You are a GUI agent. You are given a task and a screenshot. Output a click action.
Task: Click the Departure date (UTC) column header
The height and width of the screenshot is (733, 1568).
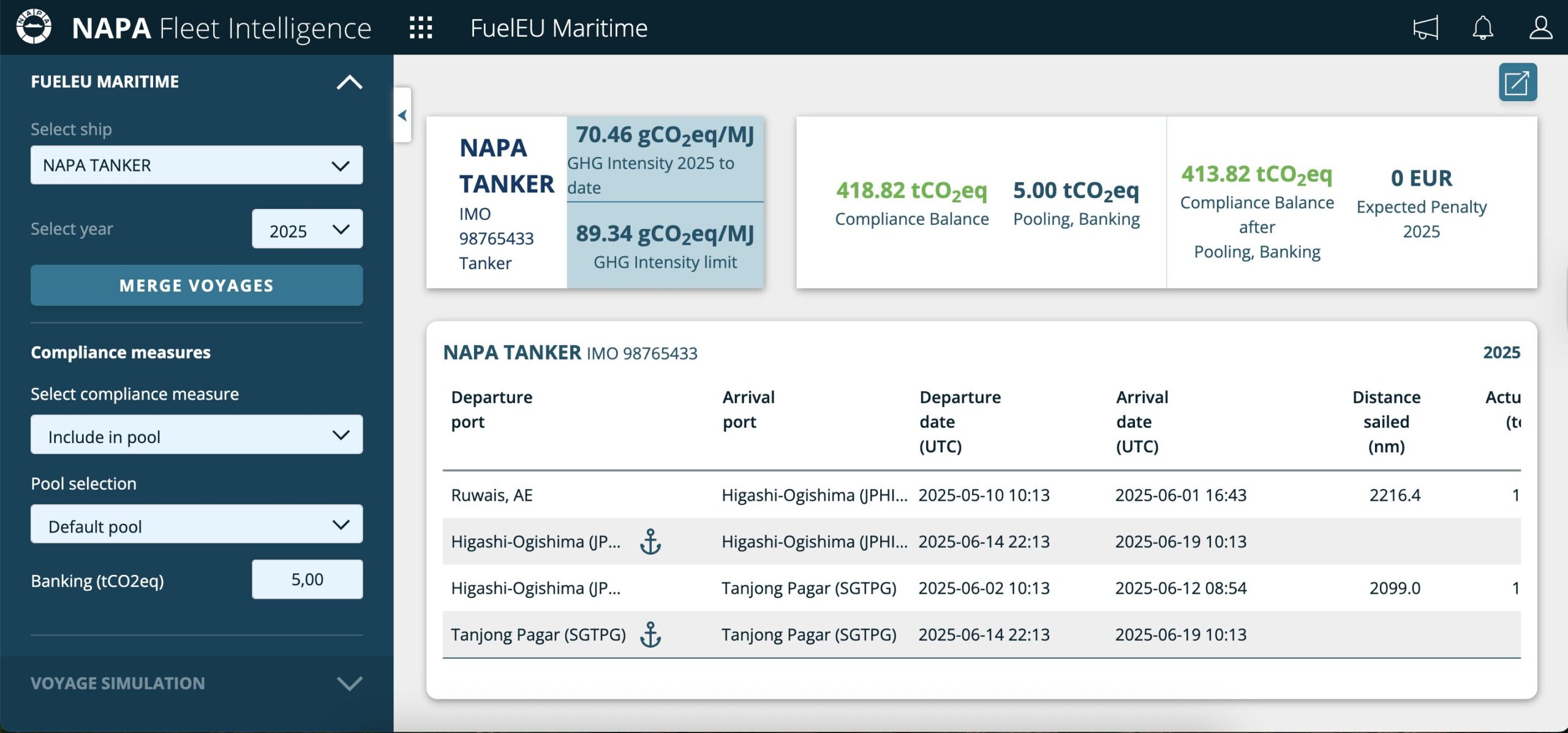click(x=960, y=422)
